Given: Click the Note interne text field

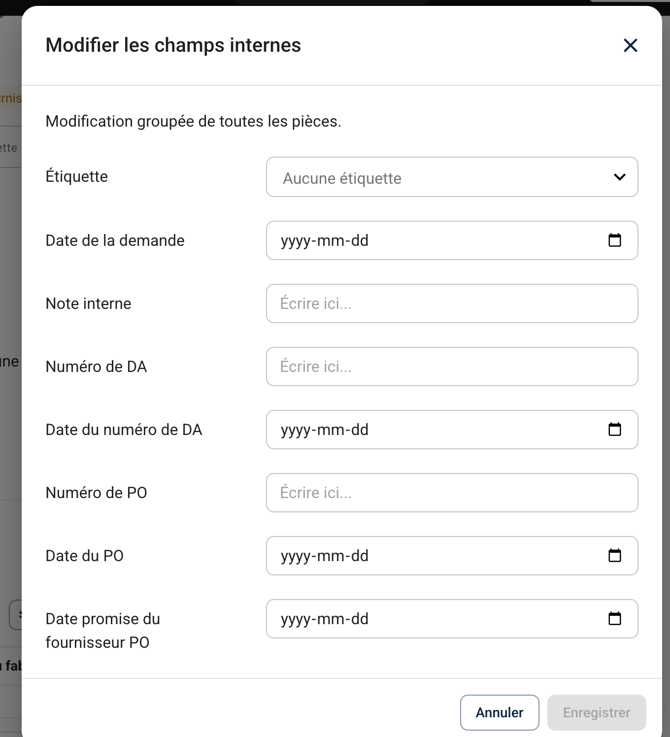Looking at the screenshot, I should pyautogui.click(x=451, y=303).
